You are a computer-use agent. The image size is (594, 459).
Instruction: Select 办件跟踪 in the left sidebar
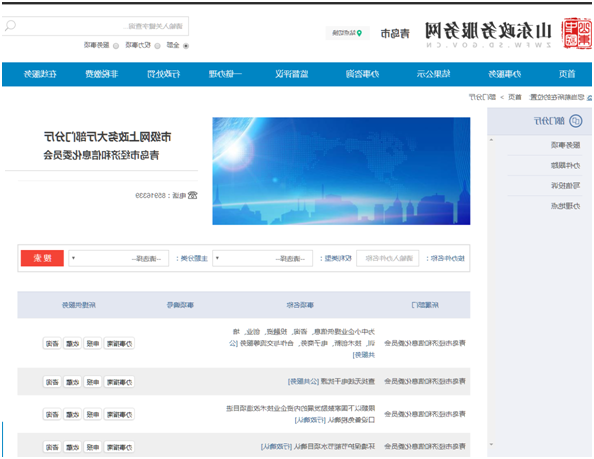[x=565, y=165]
